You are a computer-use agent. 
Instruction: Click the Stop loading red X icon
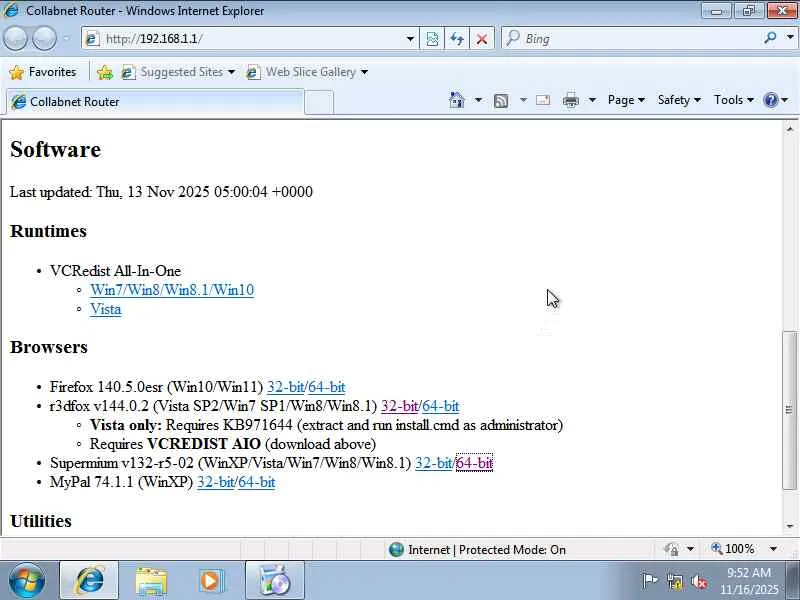(482, 39)
